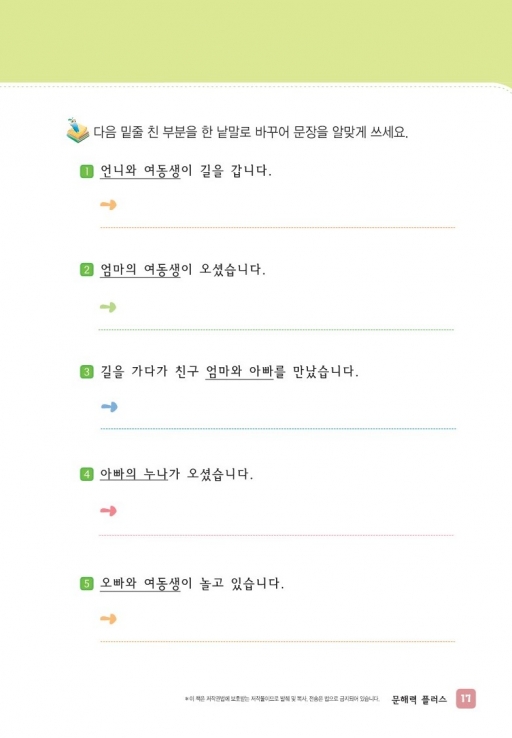Click the green arrow under question 2

coord(108,307)
